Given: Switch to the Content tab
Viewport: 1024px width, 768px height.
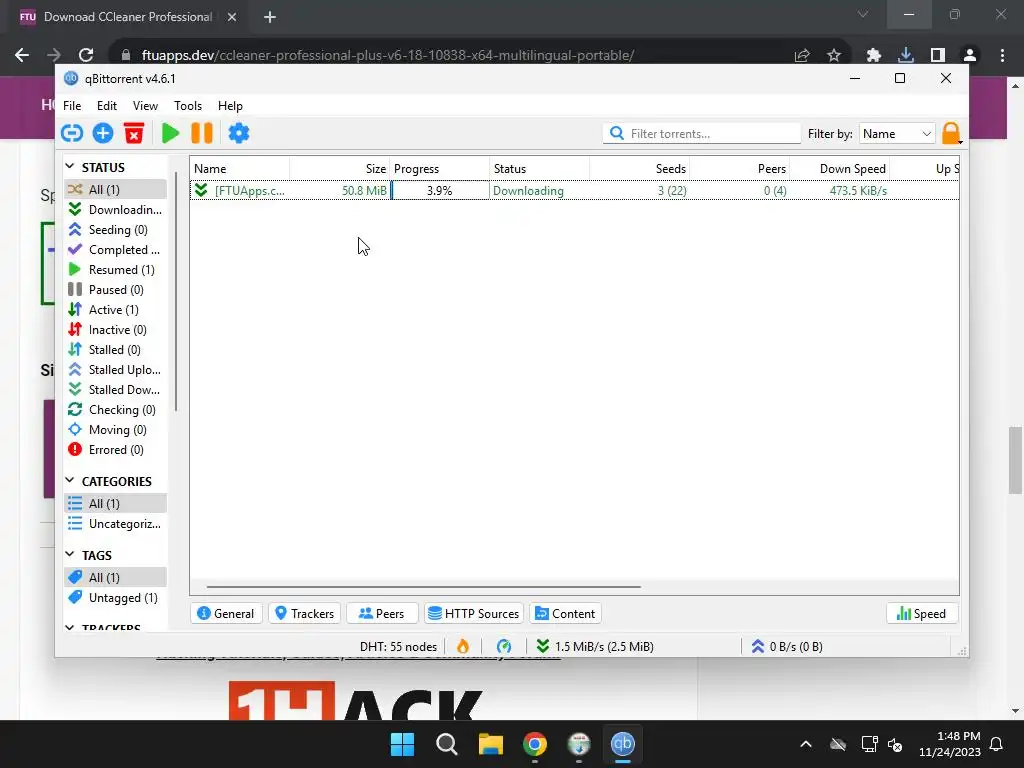Looking at the screenshot, I should tap(566, 614).
